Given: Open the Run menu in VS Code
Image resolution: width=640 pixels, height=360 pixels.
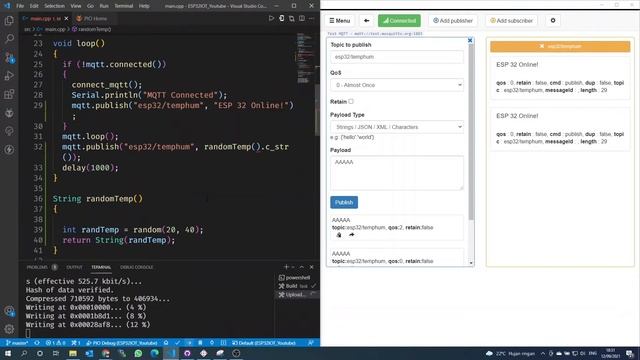Looking at the screenshot, I should click(x=104, y=6).
